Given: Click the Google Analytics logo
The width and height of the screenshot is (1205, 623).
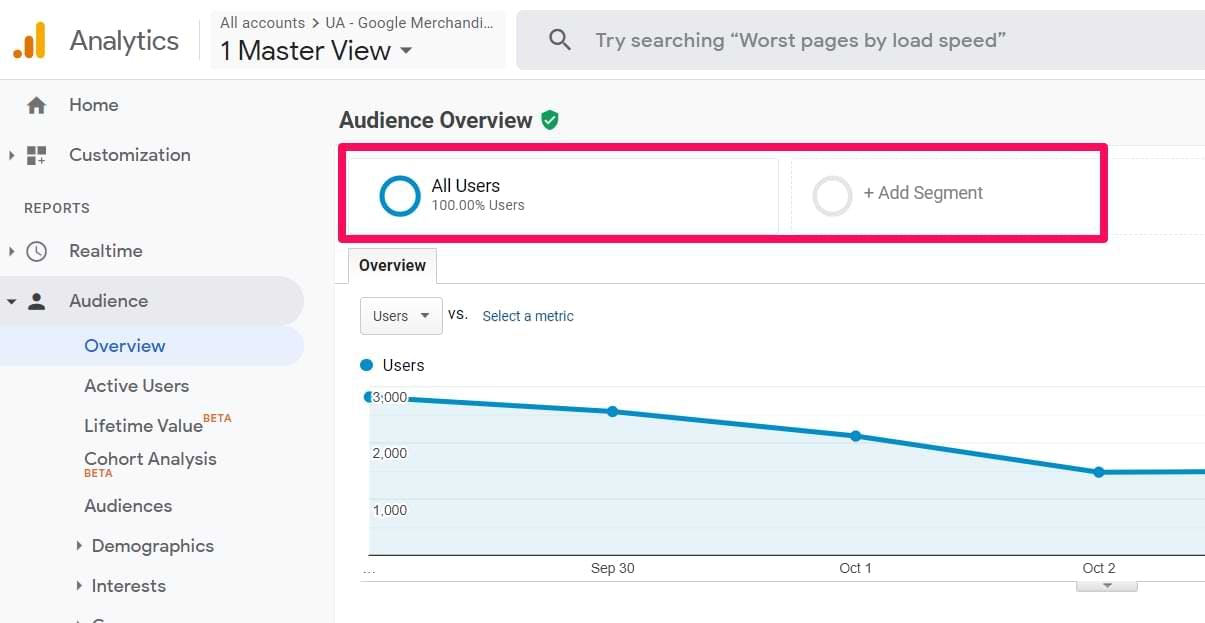Looking at the screenshot, I should [30, 38].
